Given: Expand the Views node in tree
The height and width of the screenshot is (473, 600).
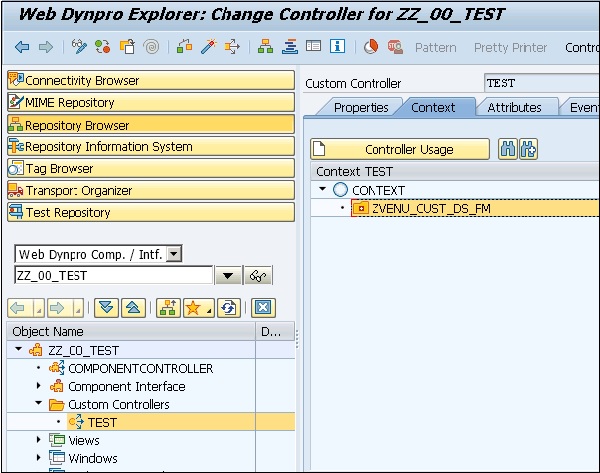Looking at the screenshot, I should click(x=39, y=440).
